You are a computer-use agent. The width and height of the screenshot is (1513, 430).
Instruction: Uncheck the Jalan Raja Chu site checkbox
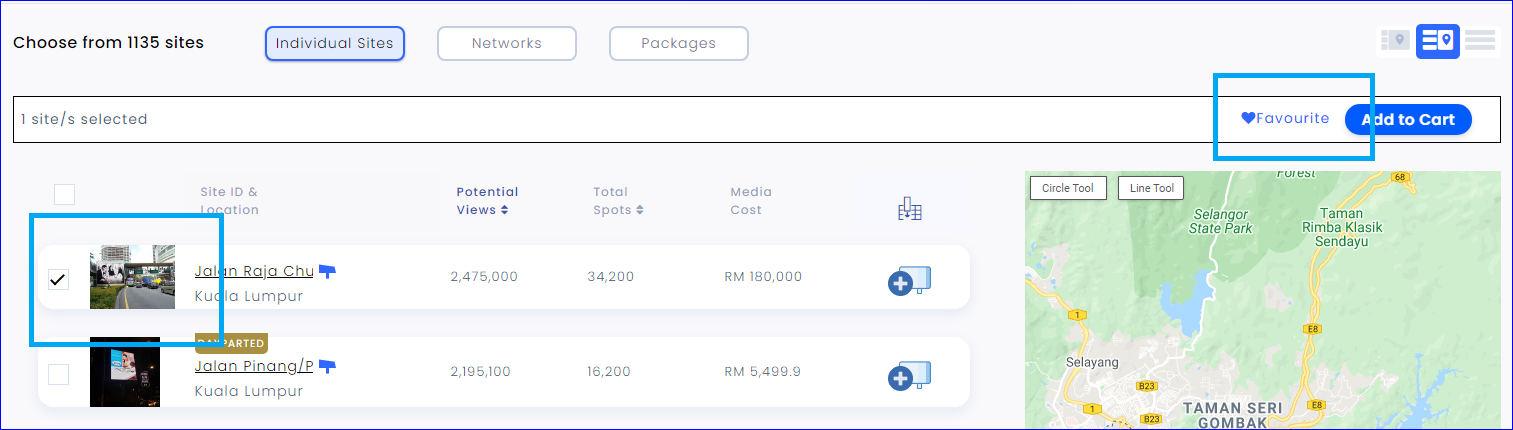click(x=59, y=280)
